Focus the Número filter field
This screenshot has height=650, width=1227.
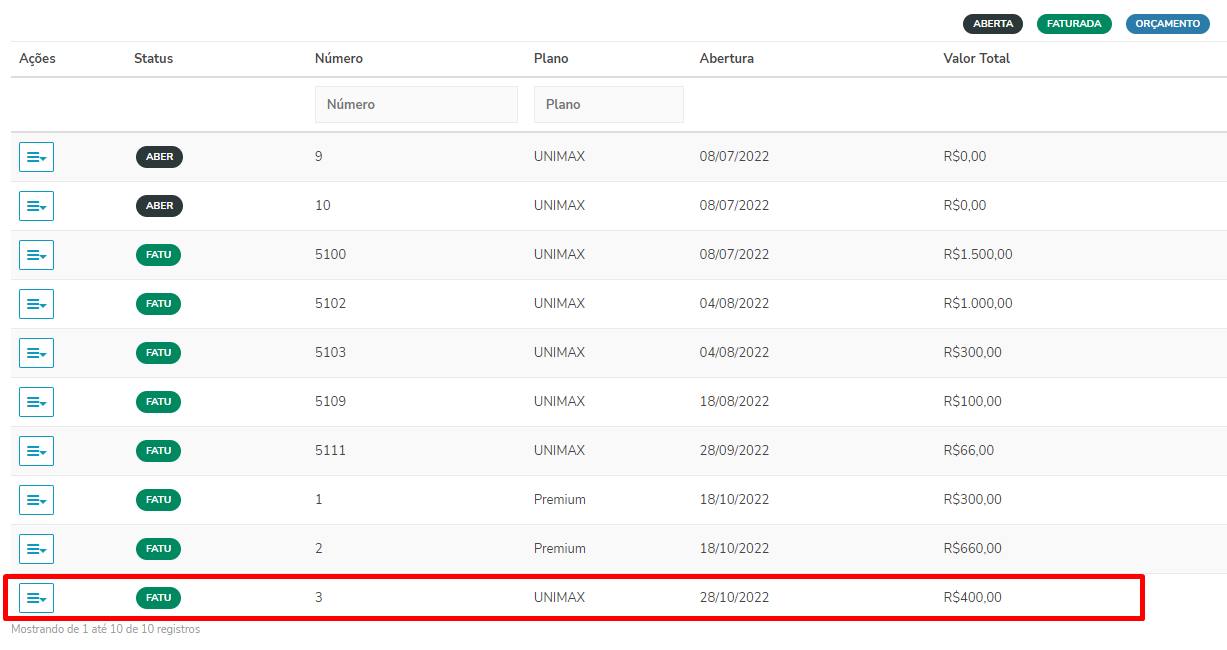[416, 104]
